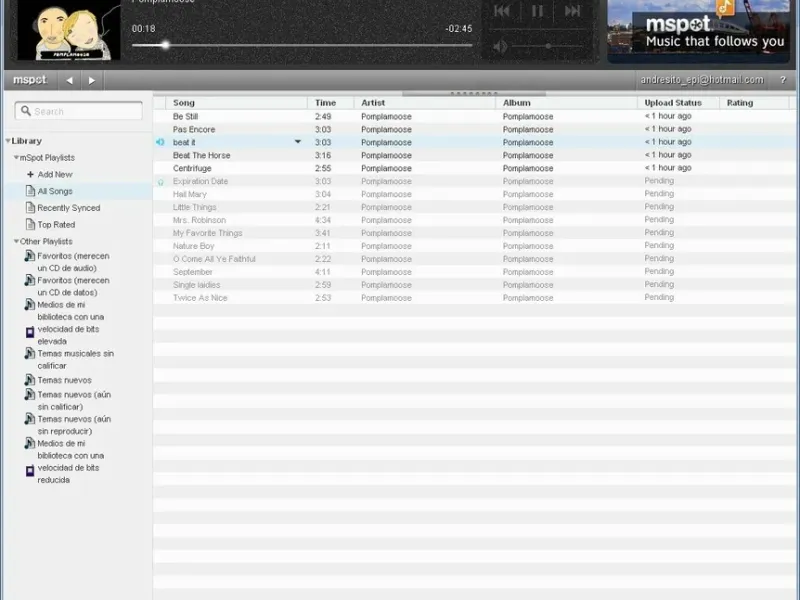The width and height of the screenshot is (800, 600).
Task: Click the status icon beside Expiration Date
Action: [x=161, y=182]
